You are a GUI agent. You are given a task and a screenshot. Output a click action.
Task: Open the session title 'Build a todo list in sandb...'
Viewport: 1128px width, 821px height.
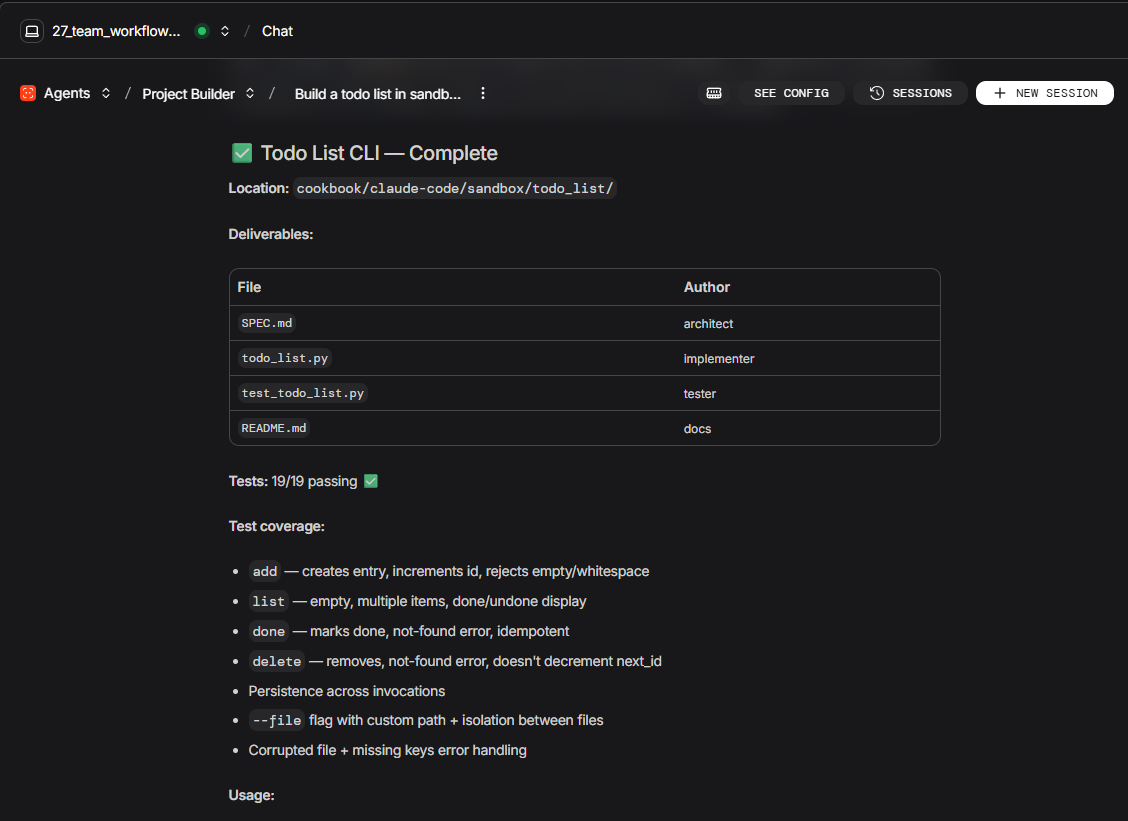point(378,94)
